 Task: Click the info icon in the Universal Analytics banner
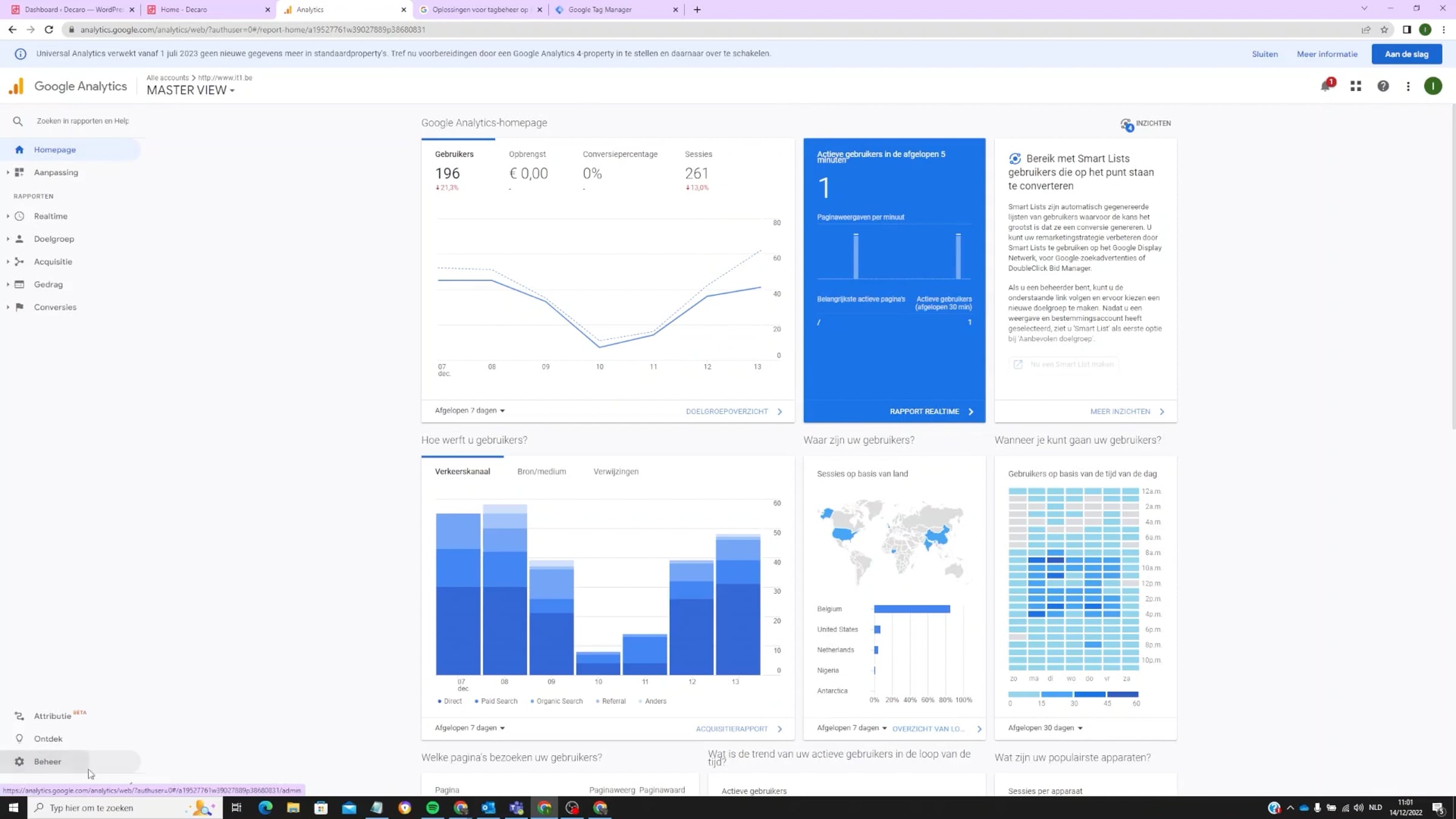pos(20,54)
